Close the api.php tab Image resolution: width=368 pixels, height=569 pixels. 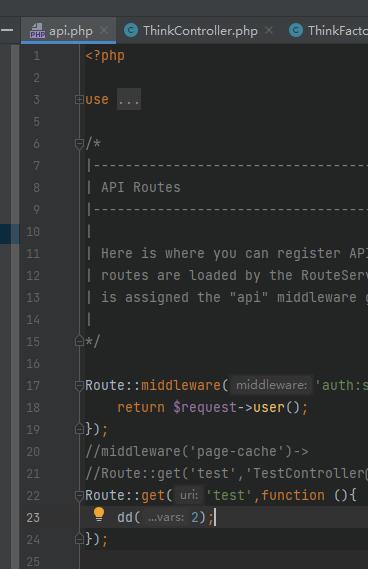pos(104,30)
